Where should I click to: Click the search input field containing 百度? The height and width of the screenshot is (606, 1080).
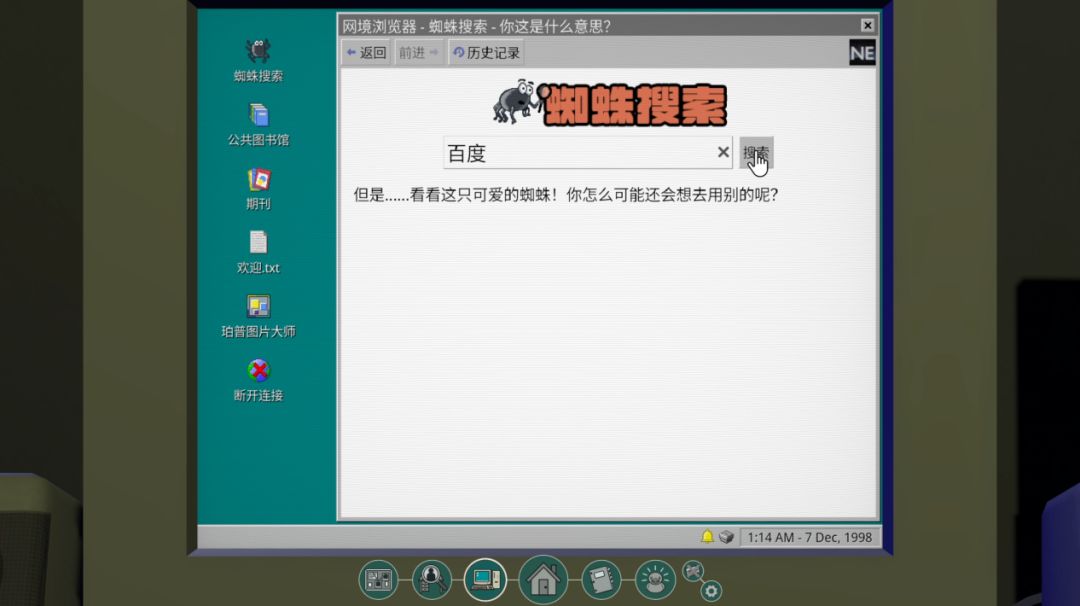(588, 153)
